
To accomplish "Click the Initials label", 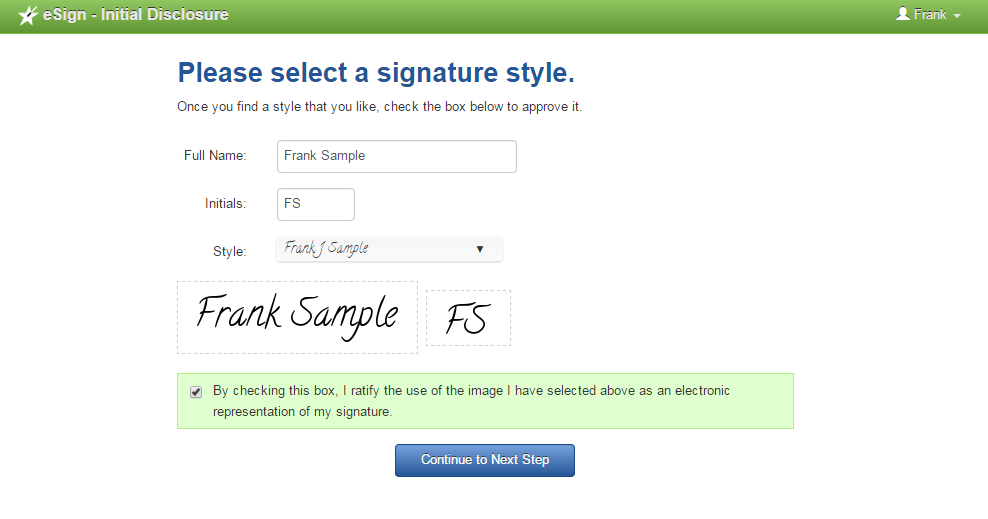I will click(225, 203).
